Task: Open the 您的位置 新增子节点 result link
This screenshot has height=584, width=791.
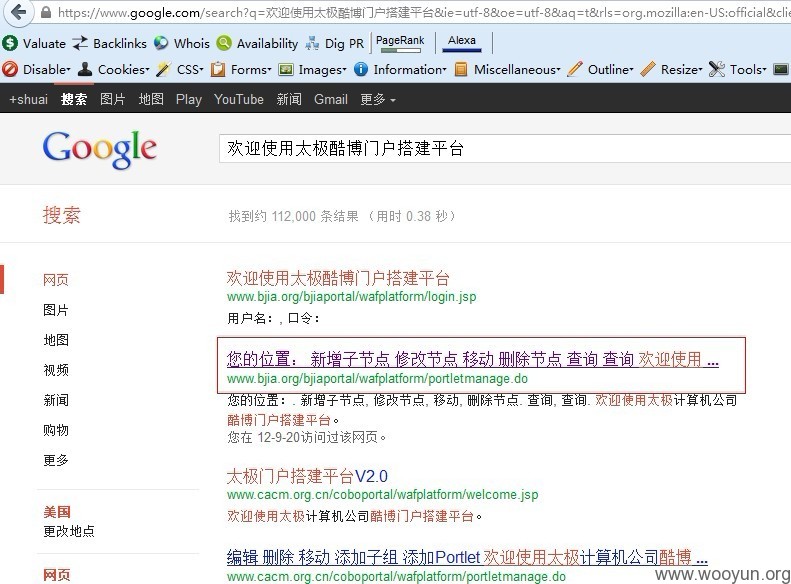Action: coord(473,359)
